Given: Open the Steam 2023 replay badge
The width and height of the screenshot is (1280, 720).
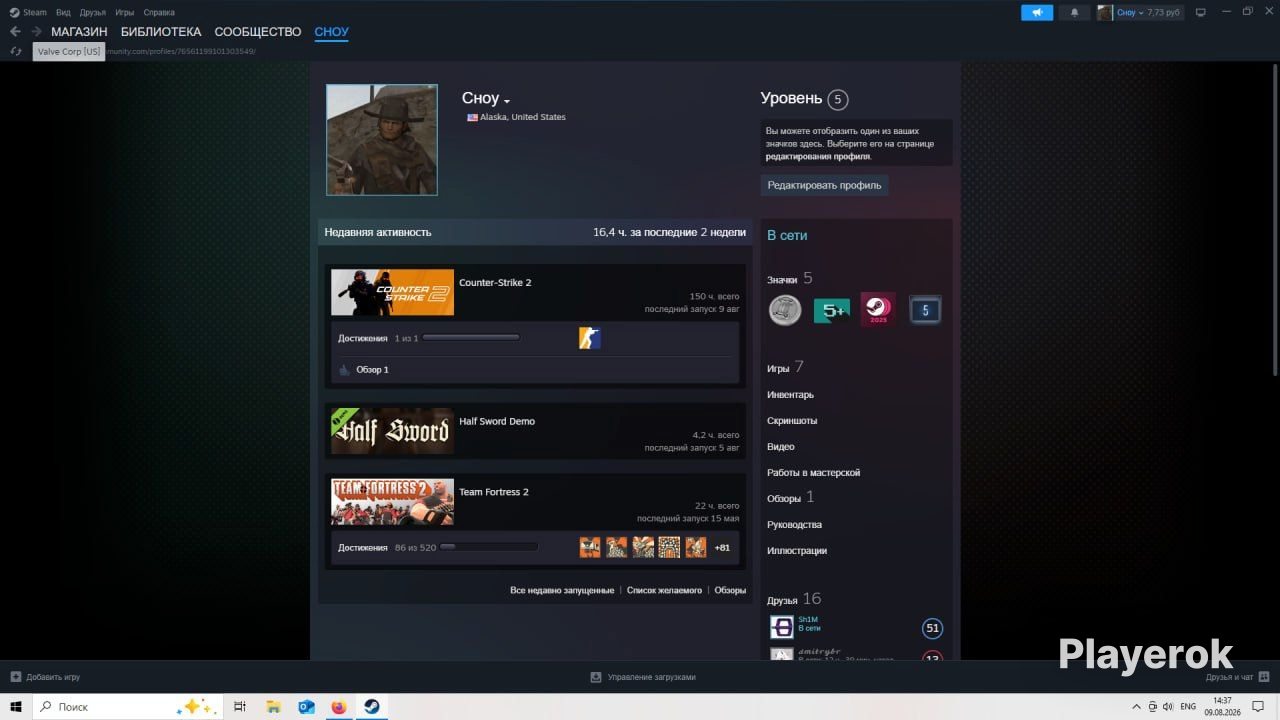Looking at the screenshot, I should pyautogui.click(x=878, y=310).
